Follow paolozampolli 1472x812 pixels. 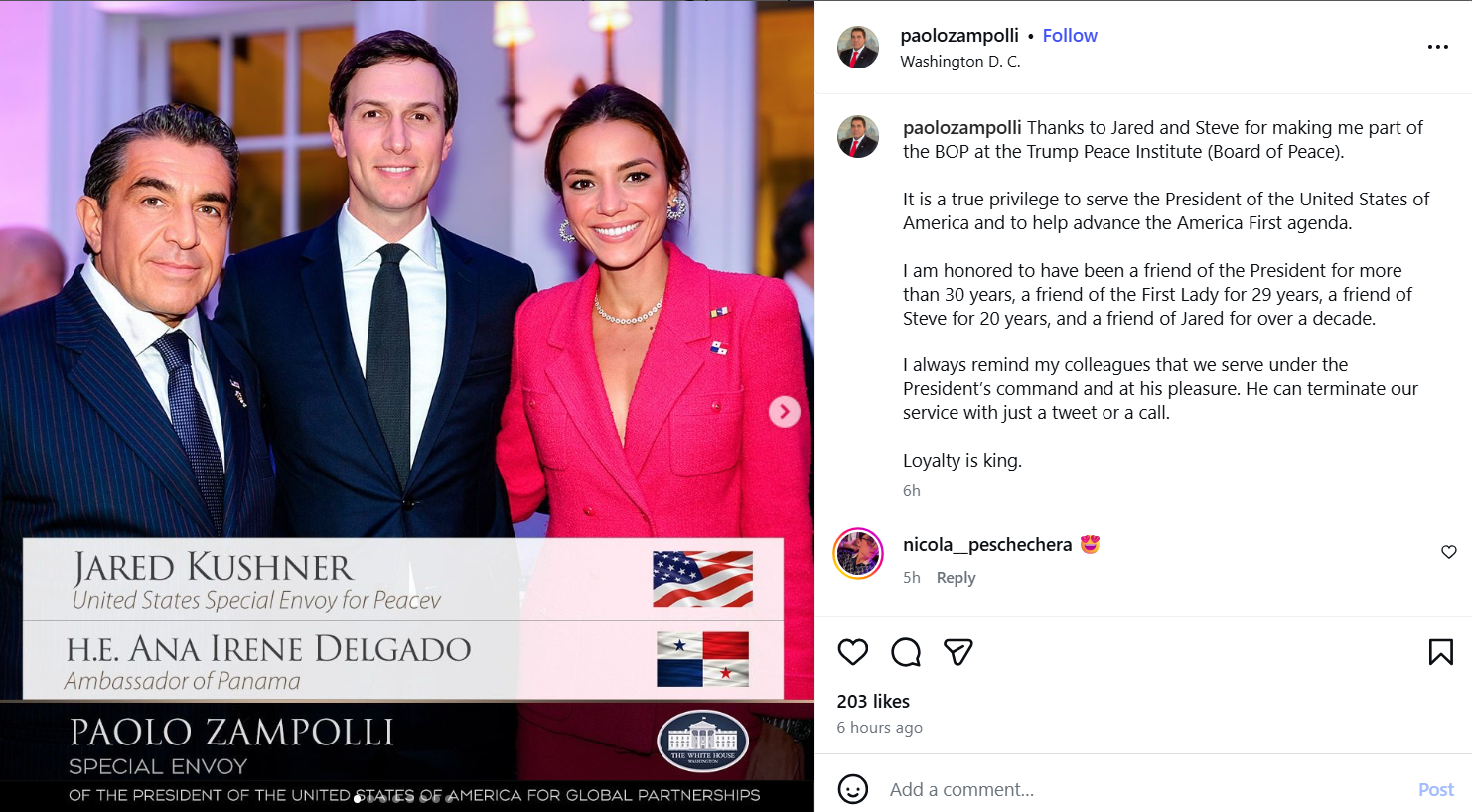click(1070, 36)
